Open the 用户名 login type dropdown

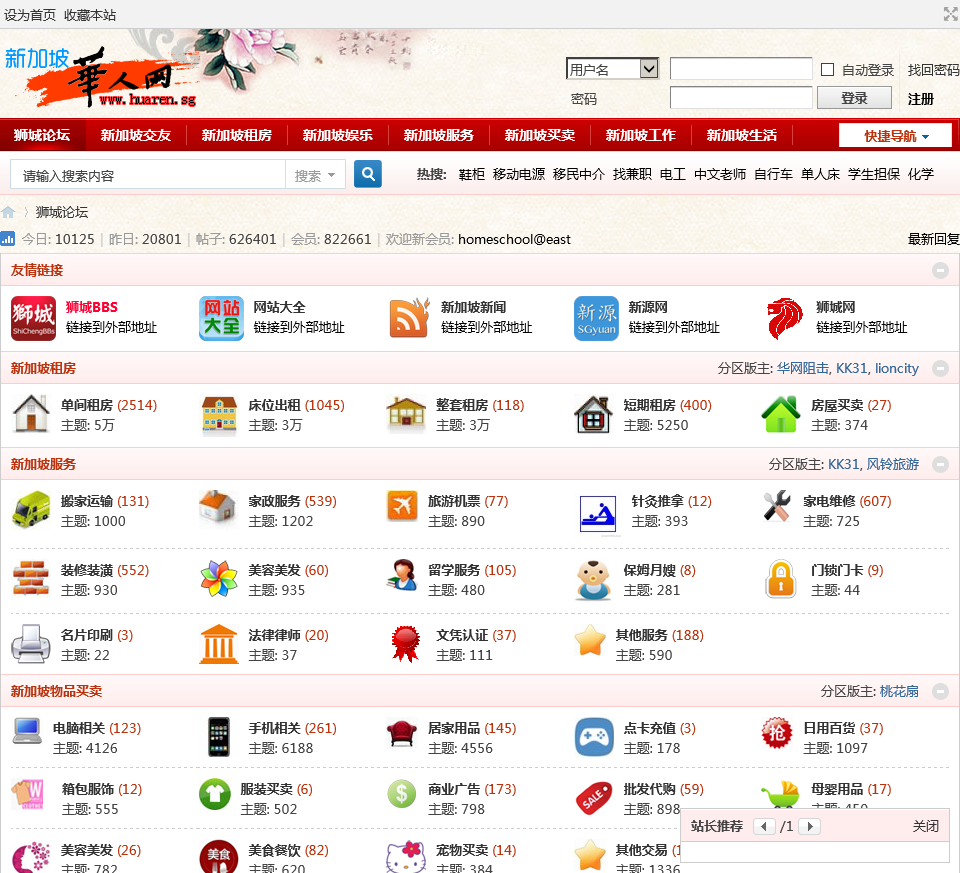[612, 69]
